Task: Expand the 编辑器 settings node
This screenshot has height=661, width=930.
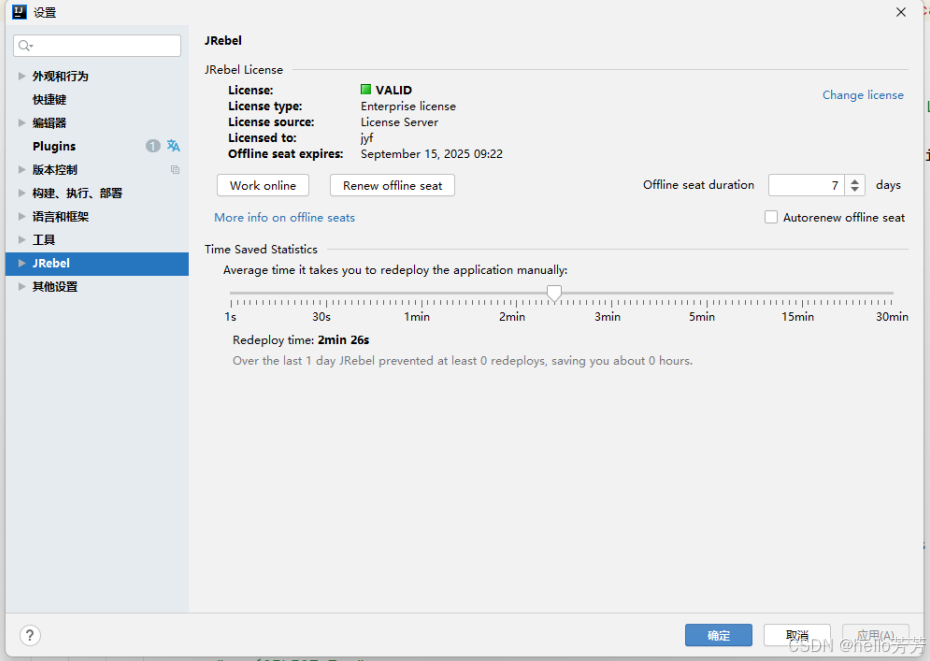Action: 21,123
